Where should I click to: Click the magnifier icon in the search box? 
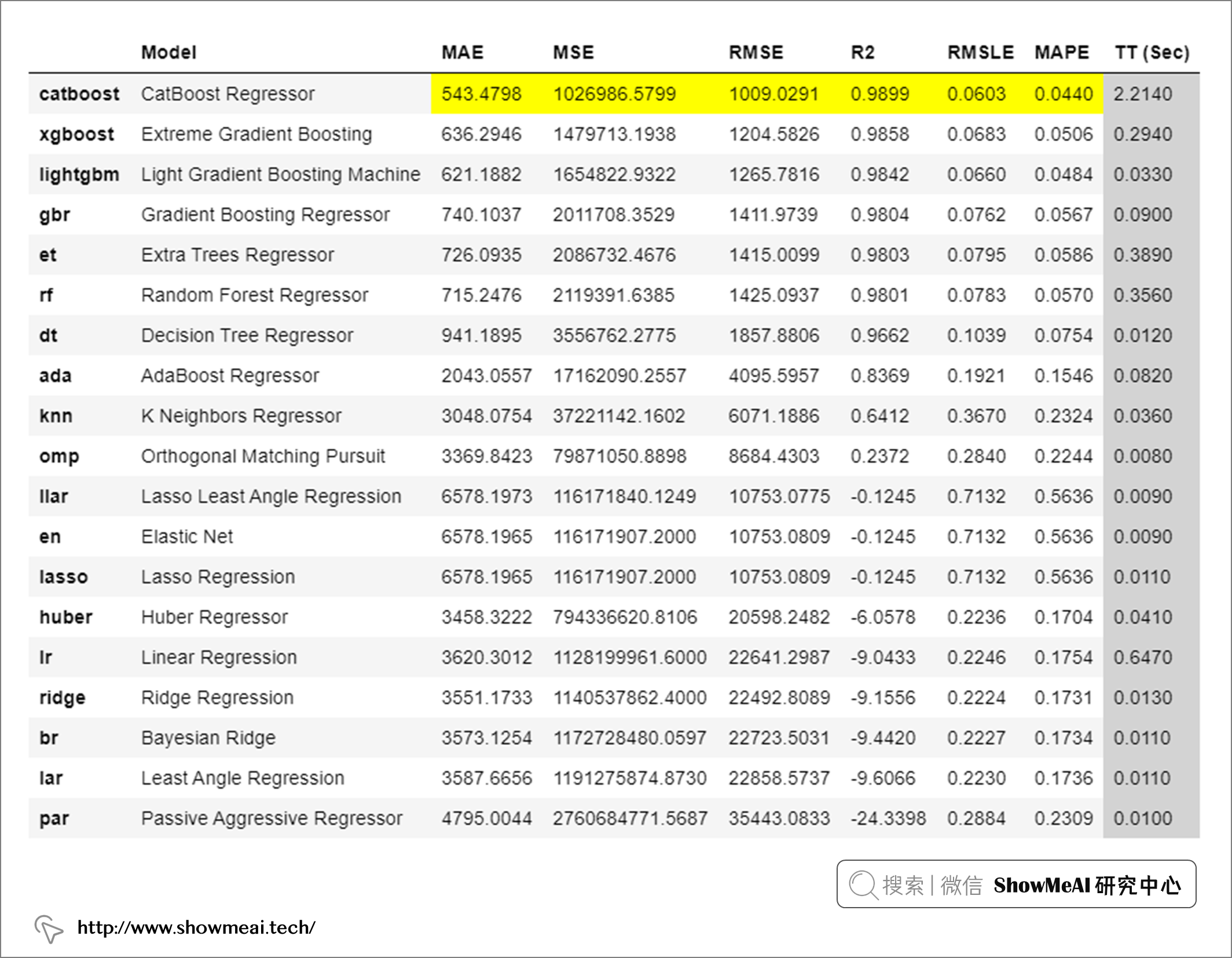(x=864, y=885)
